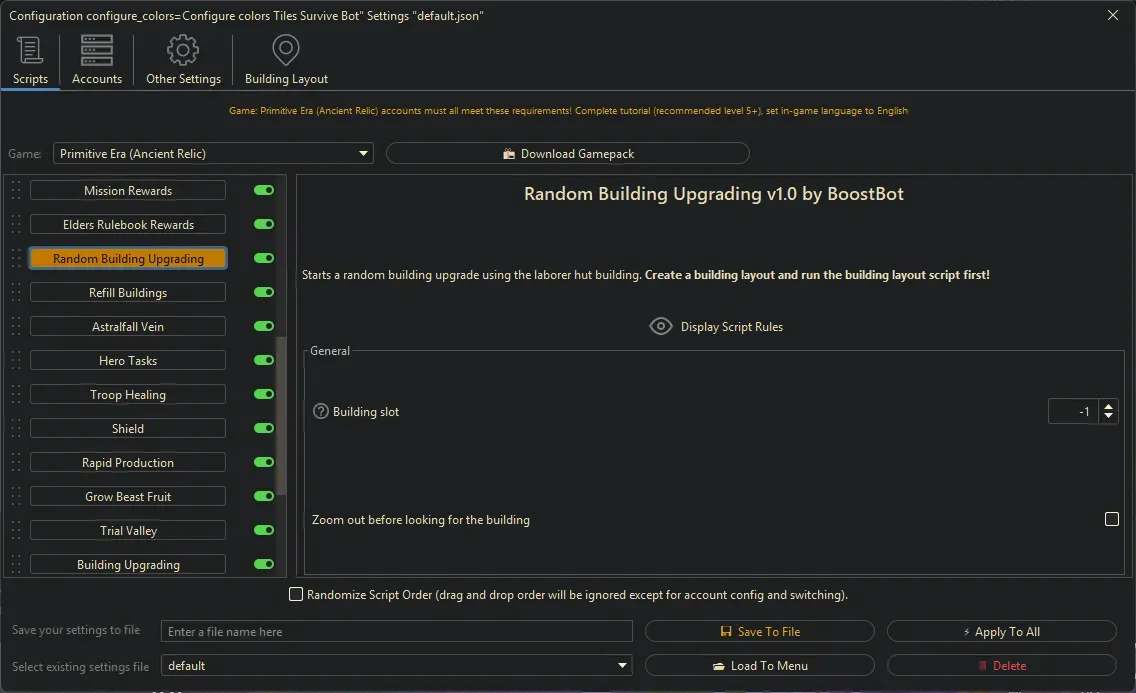Disable the Random Building Upgrading toggle

(x=263, y=258)
